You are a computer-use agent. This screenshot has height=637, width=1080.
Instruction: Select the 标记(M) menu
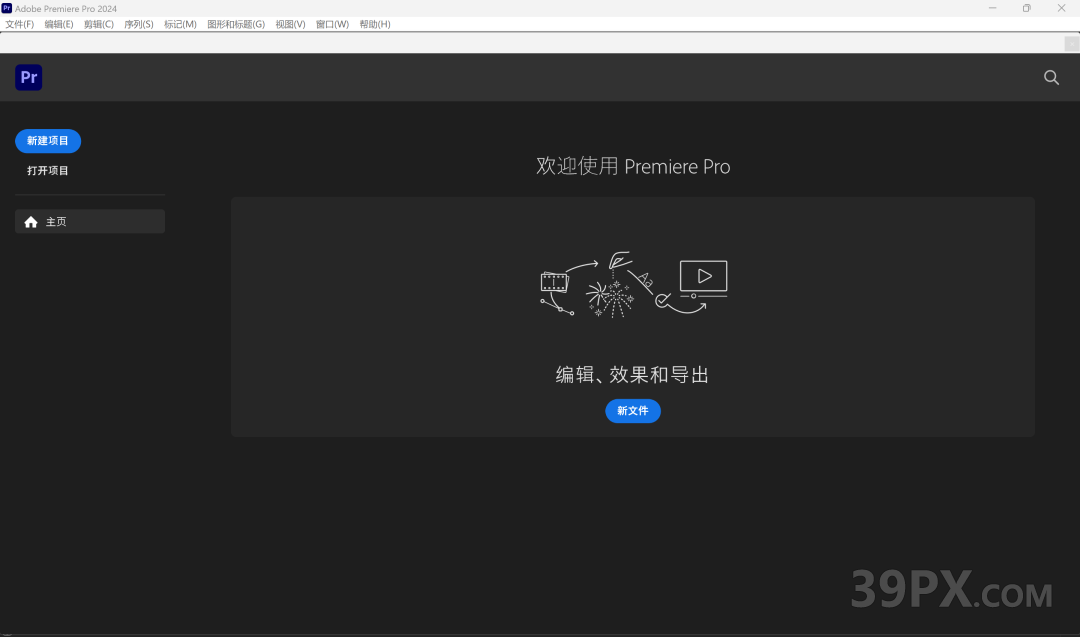pyautogui.click(x=180, y=24)
